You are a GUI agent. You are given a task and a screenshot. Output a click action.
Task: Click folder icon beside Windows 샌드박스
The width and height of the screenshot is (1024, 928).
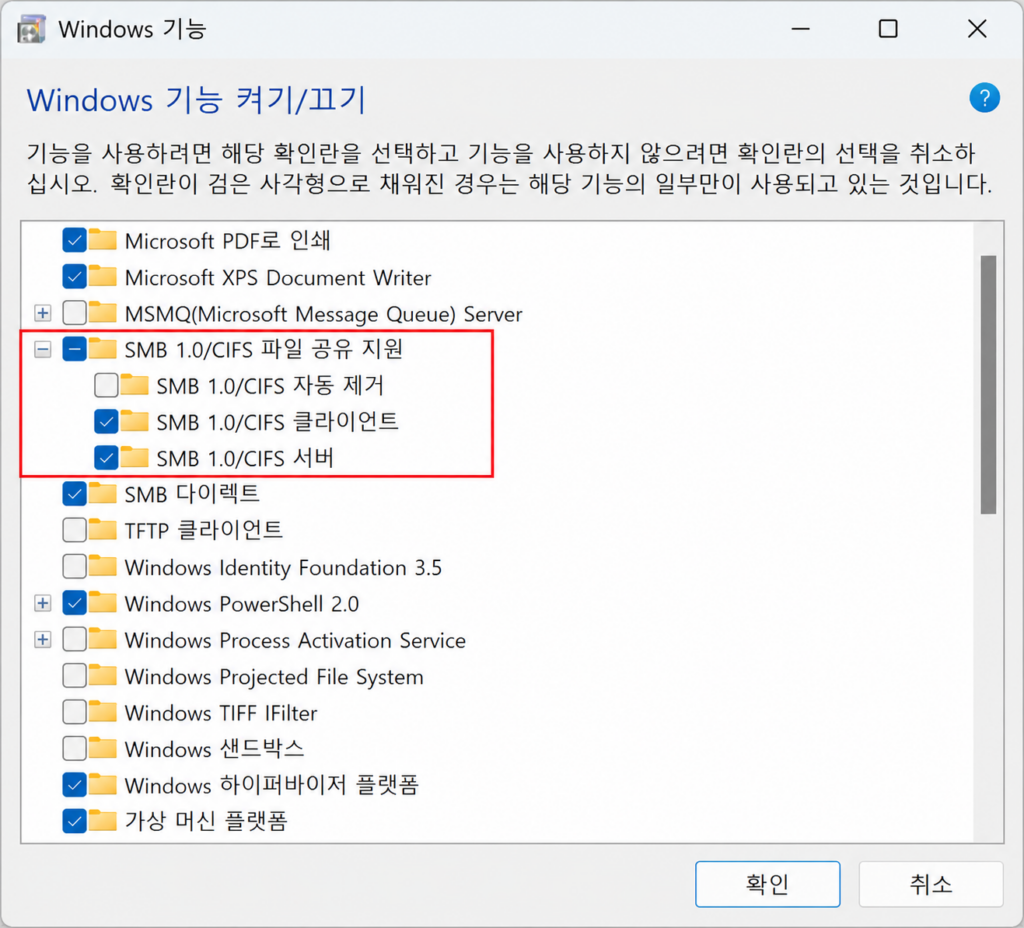[x=103, y=748]
